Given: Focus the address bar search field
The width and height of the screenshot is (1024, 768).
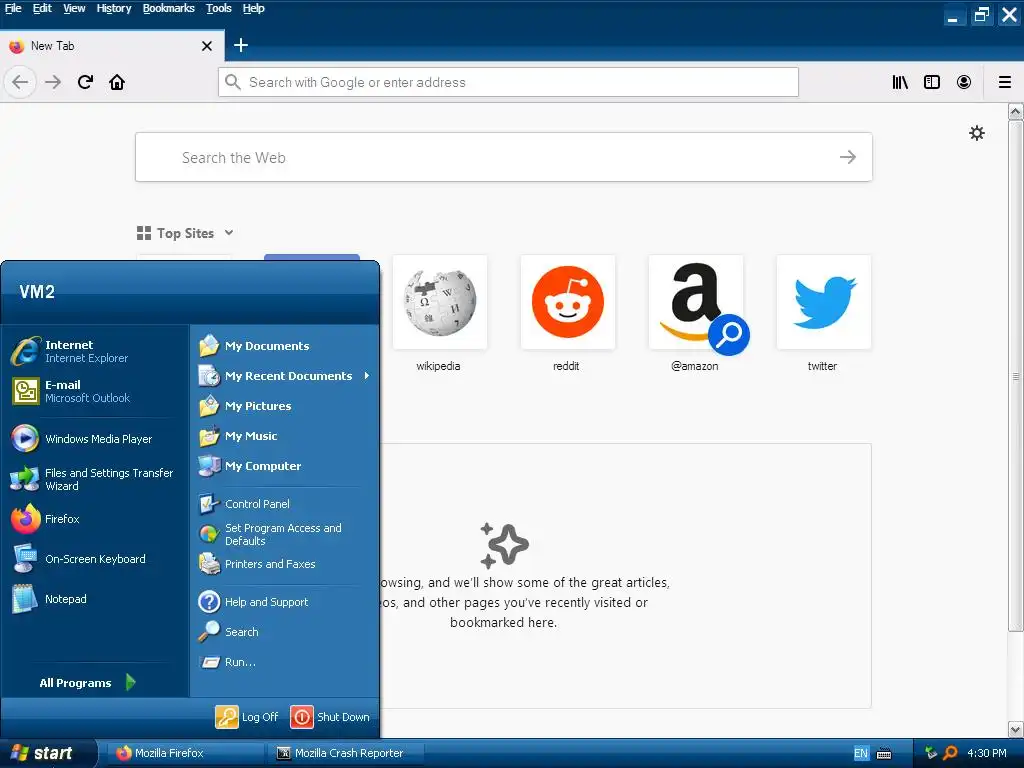Looking at the screenshot, I should coord(508,82).
